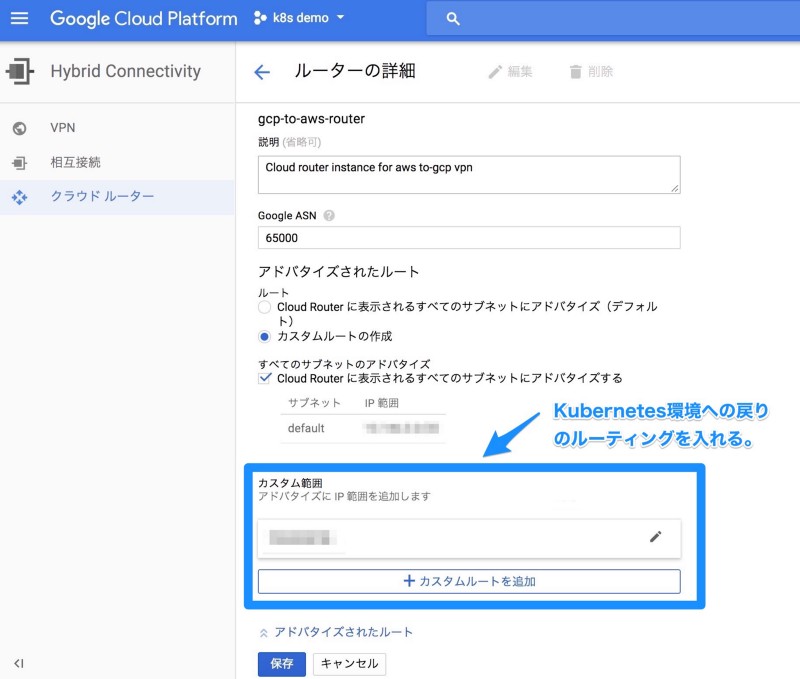Click the IP 範囲 column header
The image size is (800, 679).
pyautogui.click(x=382, y=403)
